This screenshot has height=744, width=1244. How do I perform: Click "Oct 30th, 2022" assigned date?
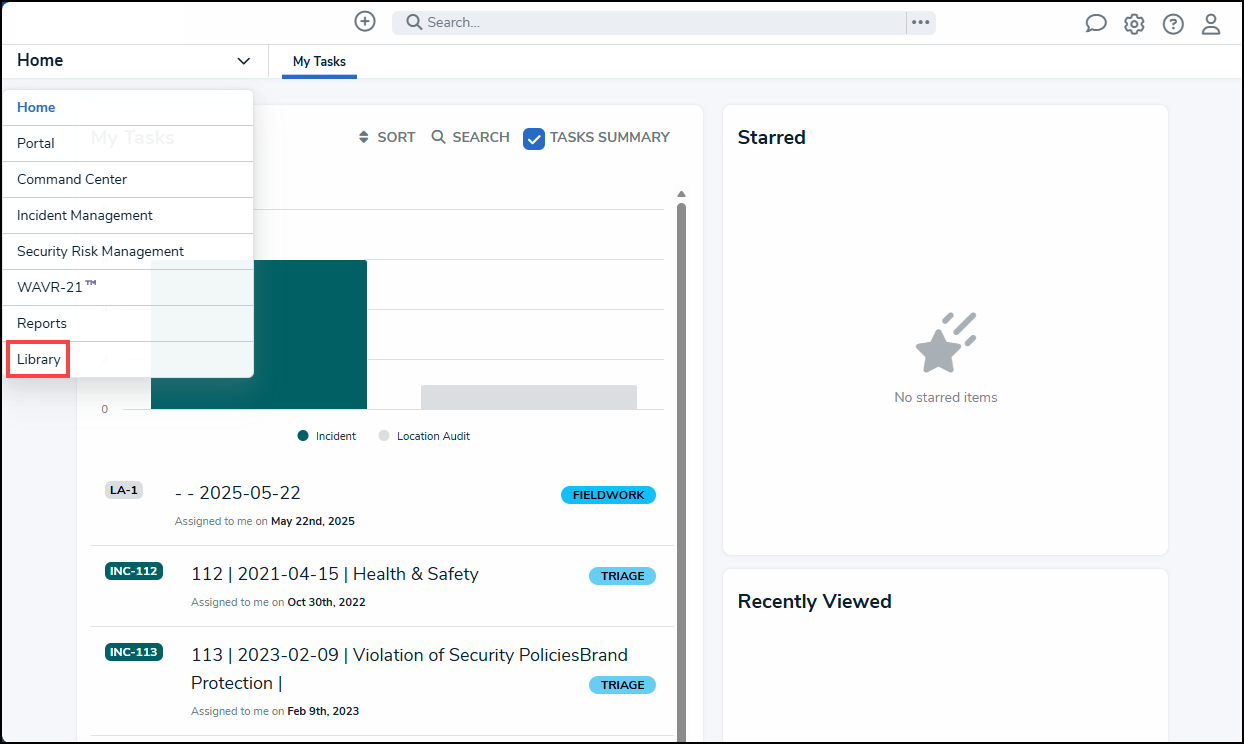click(326, 602)
